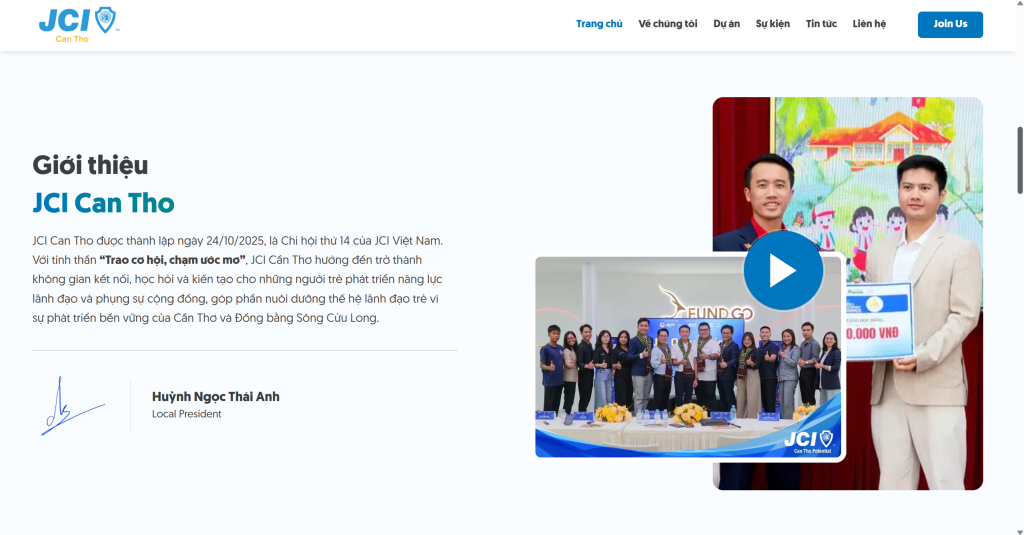Click the president's blue signature image
Image resolution: width=1024 pixels, height=535 pixels.
click(70, 406)
